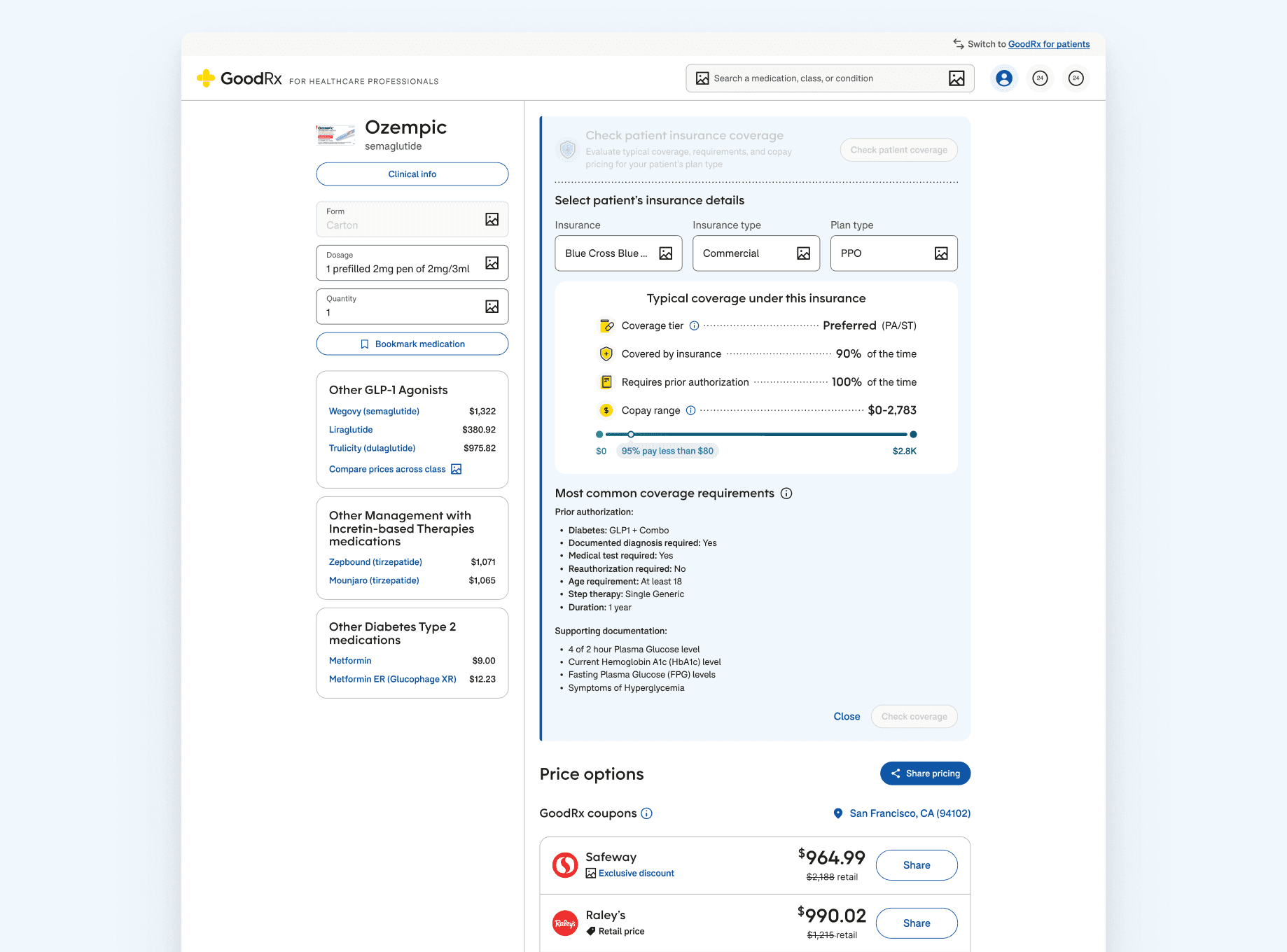Open Wegovy (semaglutide) link

click(x=374, y=412)
